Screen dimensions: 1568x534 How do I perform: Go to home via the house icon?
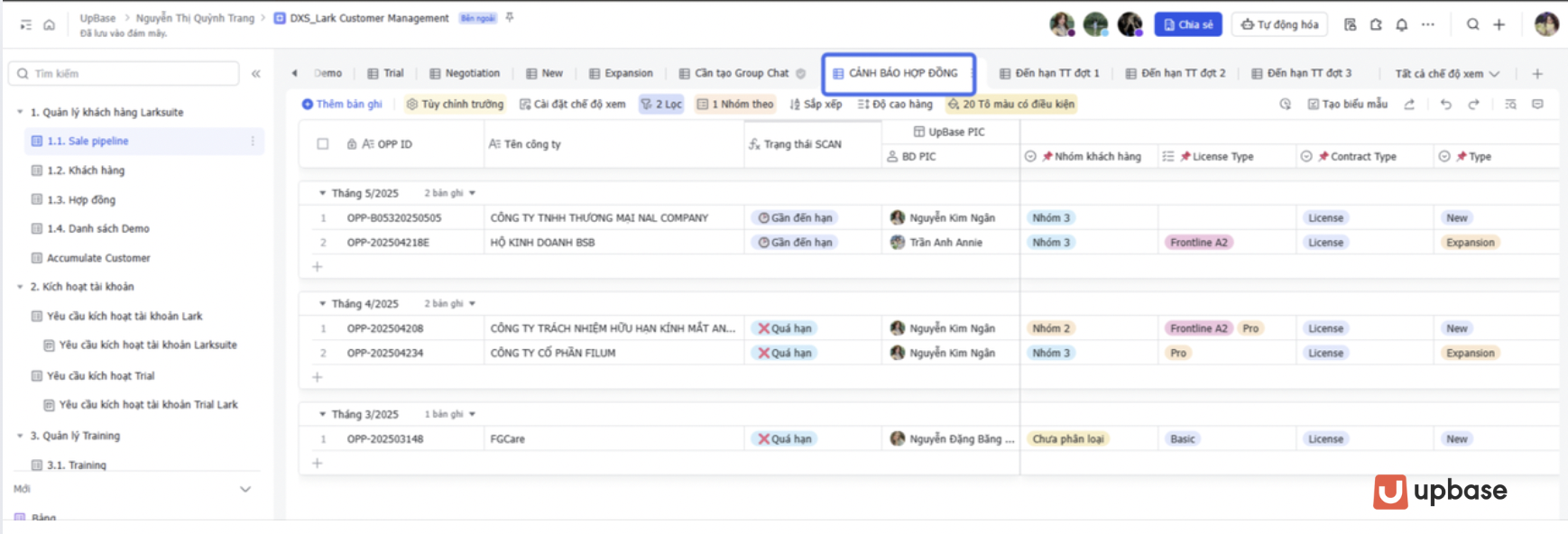pos(50,25)
